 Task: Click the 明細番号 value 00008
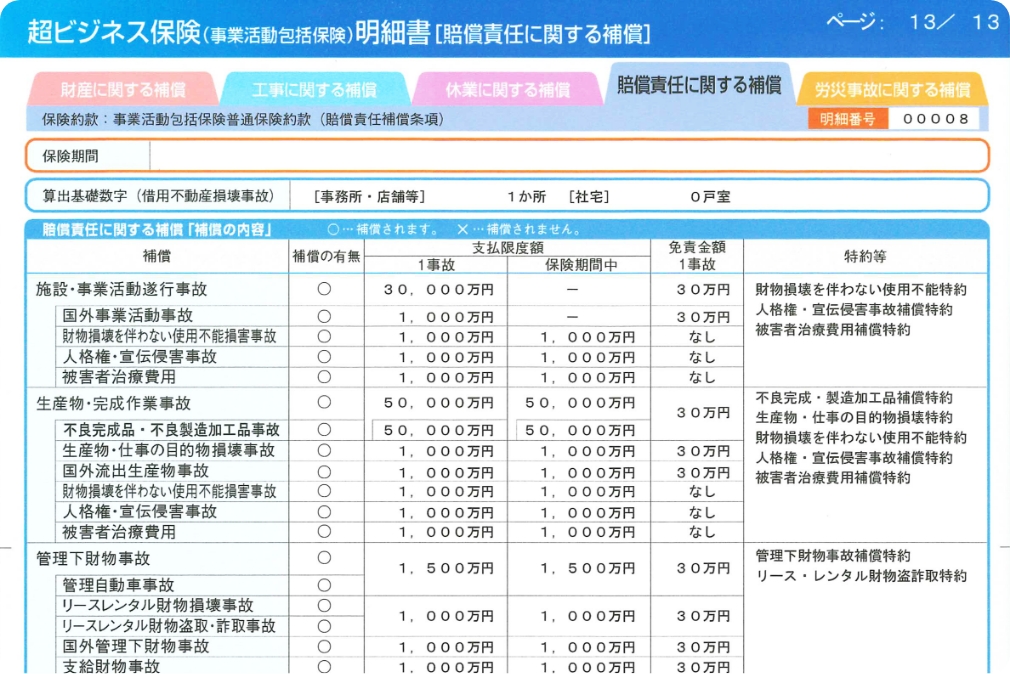pyautogui.click(x=935, y=119)
